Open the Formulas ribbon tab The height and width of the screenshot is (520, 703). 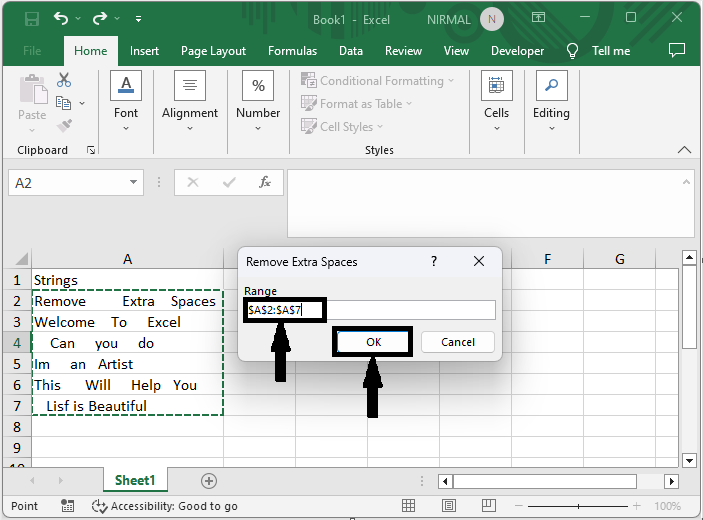click(x=292, y=51)
